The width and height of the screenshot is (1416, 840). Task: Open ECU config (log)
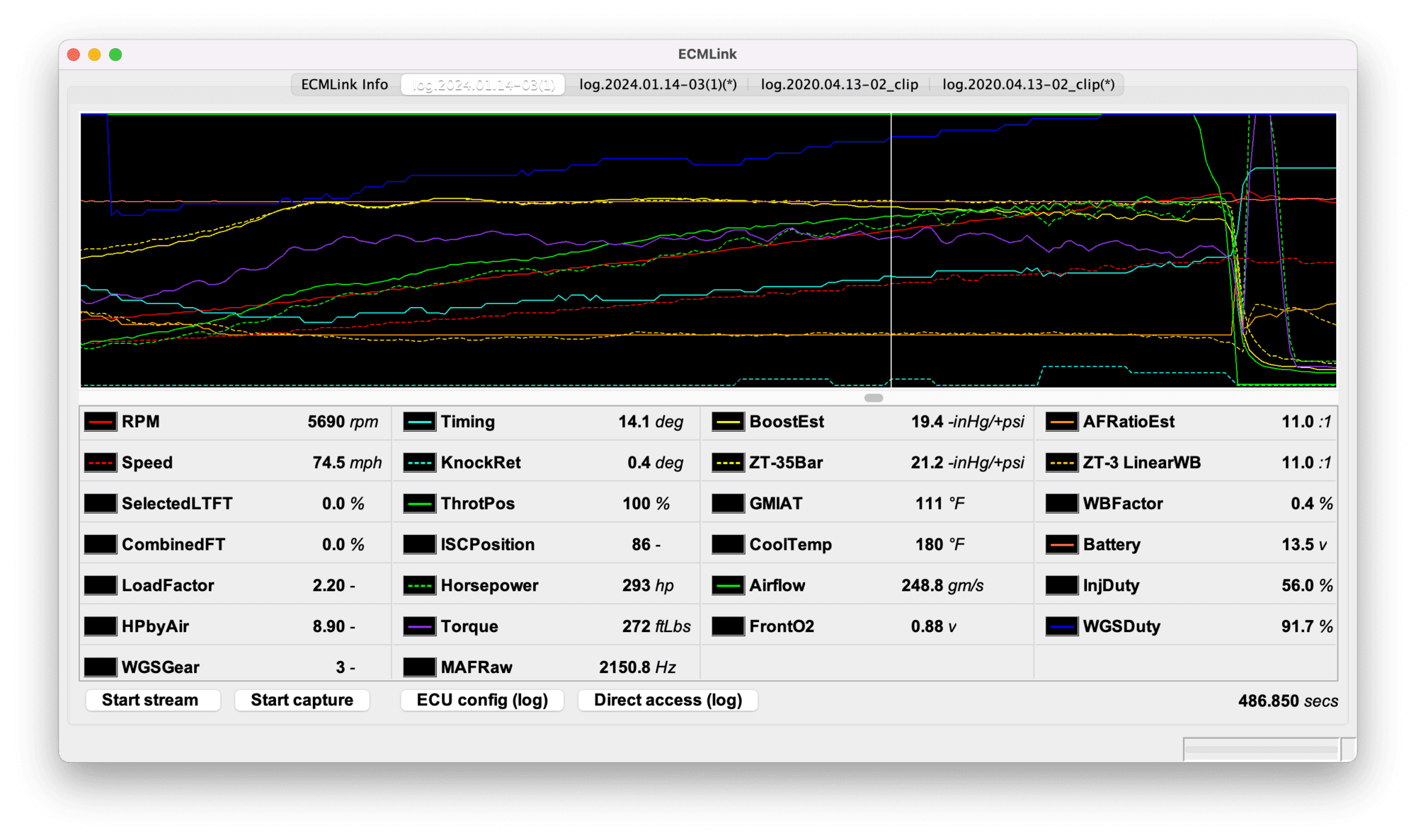coord(482,701)
